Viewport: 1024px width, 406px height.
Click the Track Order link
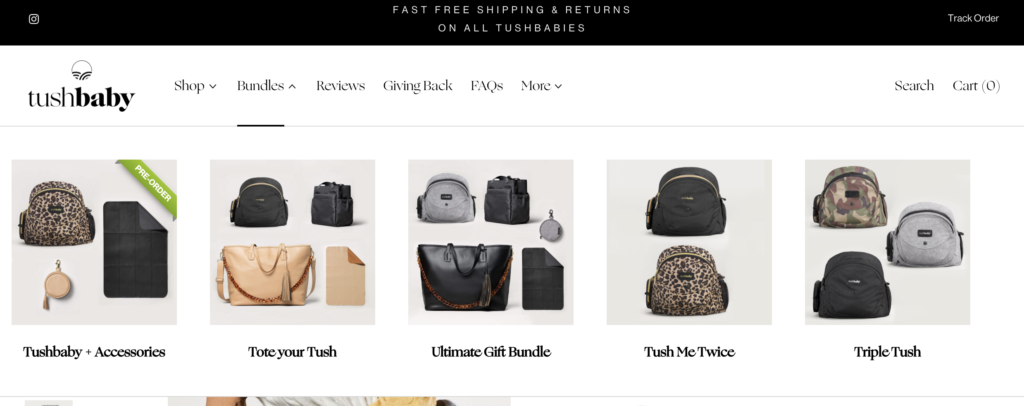coord(973,18)
